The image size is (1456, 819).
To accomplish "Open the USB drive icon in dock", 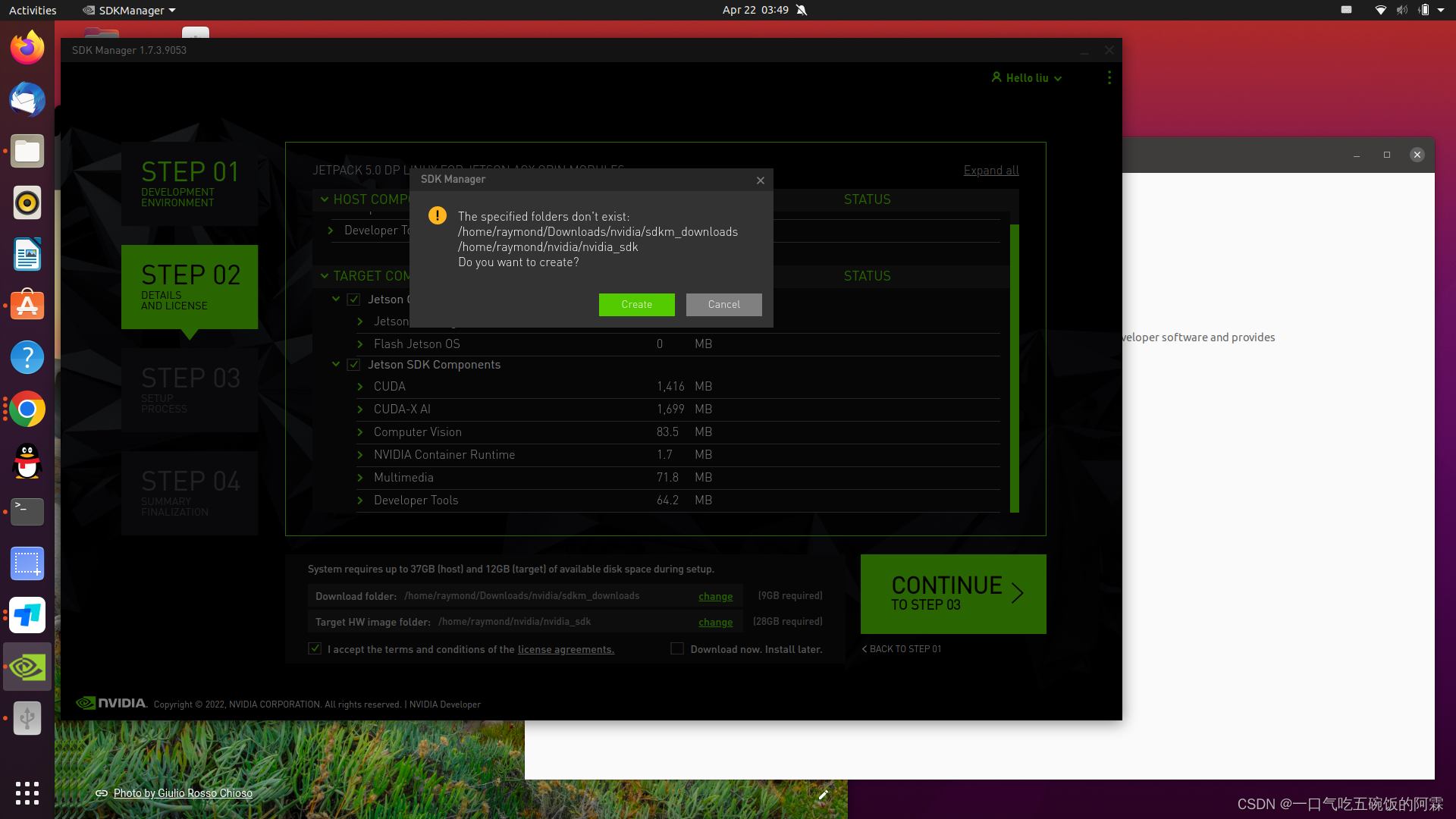I will pyautogui.click(x=27, y=718).
